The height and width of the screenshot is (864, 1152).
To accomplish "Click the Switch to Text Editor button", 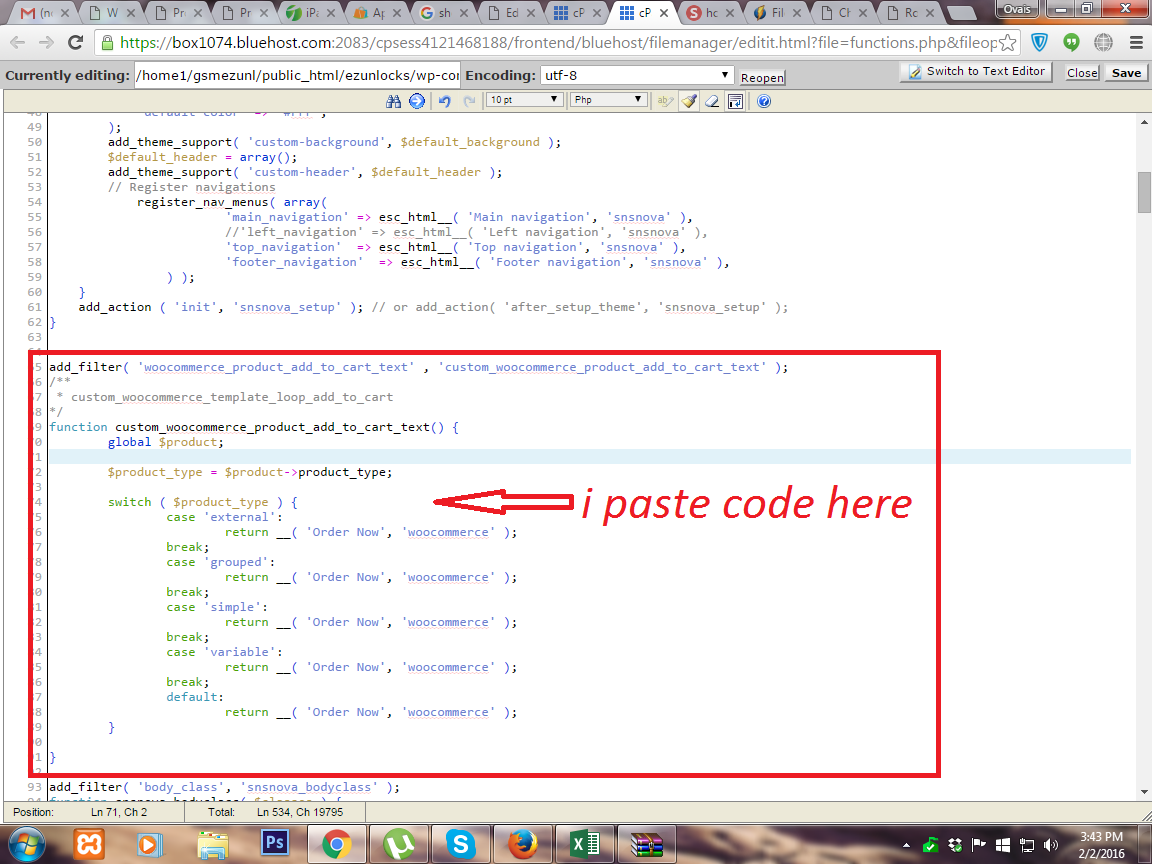I will tap(974, 72).
